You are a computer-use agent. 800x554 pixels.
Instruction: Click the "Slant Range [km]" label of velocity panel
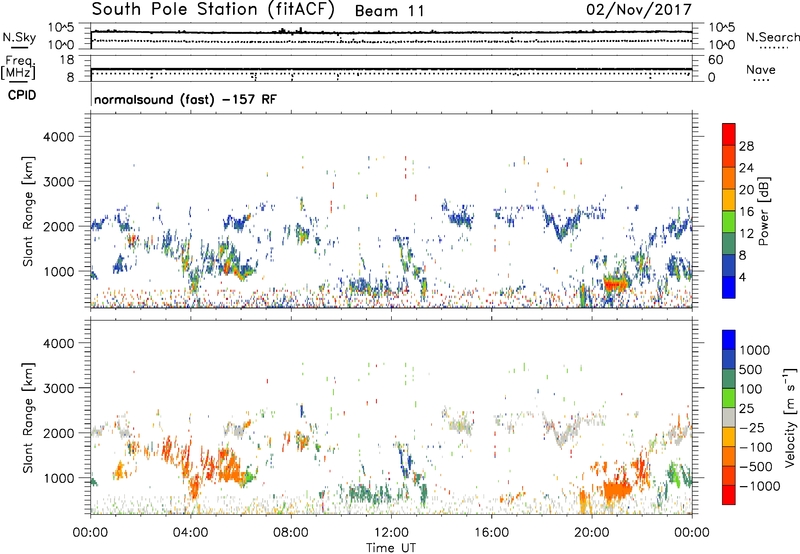28,417
